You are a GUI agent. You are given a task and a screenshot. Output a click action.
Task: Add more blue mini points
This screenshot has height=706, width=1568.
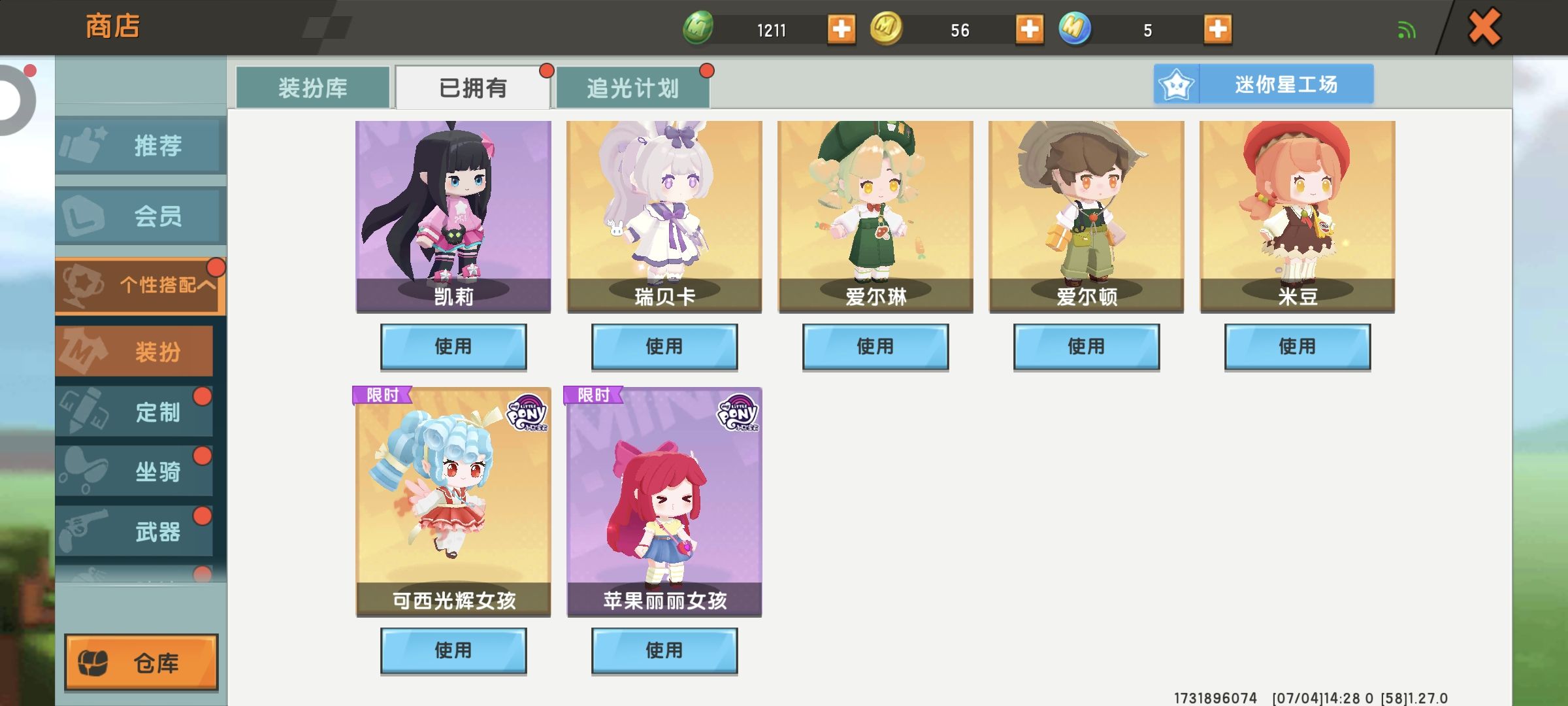[x=1218, y=29]
